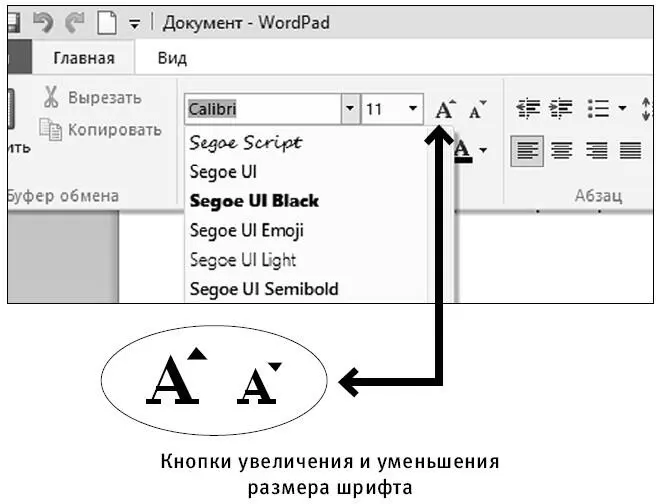Click the decrease indent icon

(528, 109)
